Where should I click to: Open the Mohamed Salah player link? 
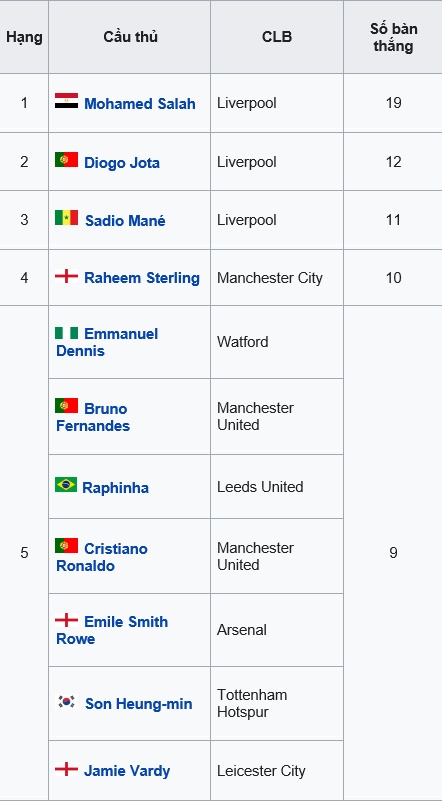(x=140, y=103)
